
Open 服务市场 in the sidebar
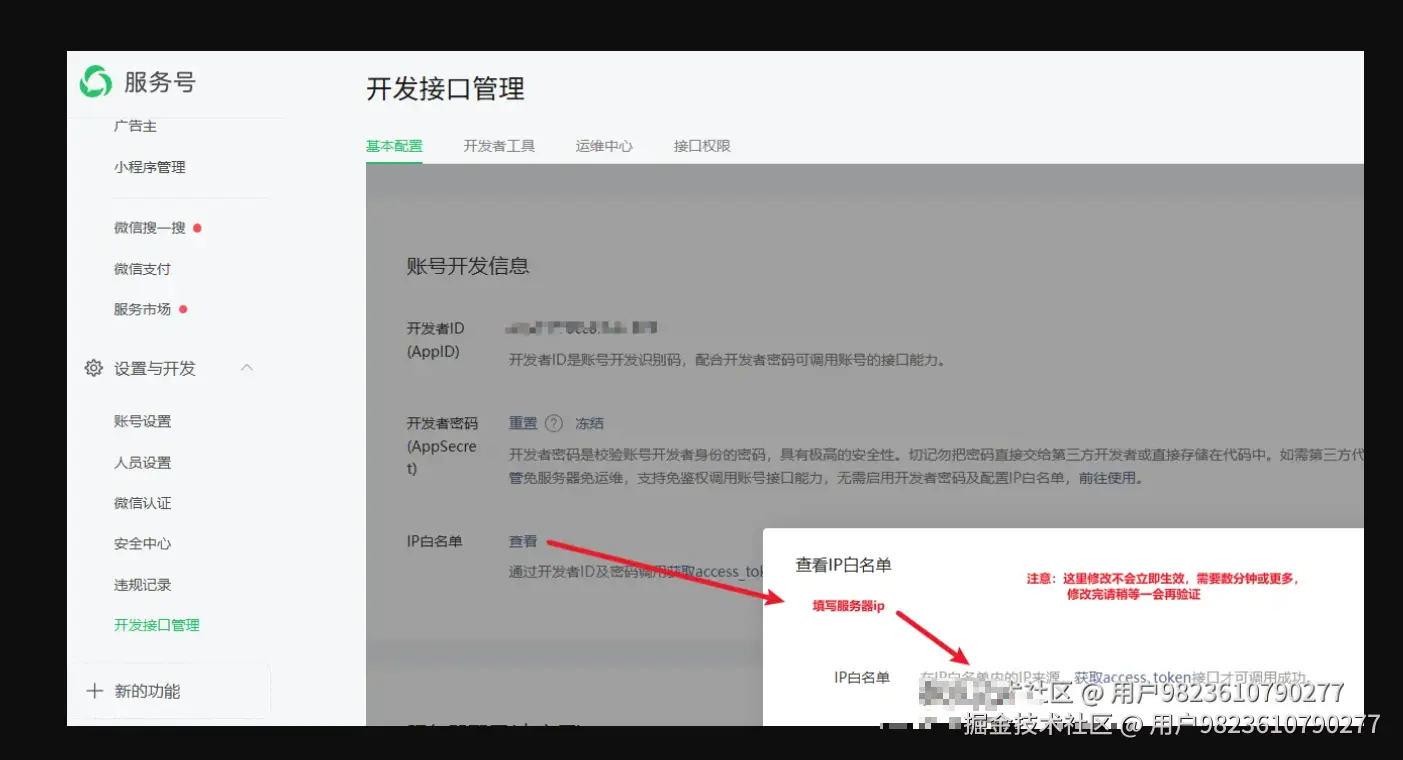pyautogui.click(x=142, y=310)
